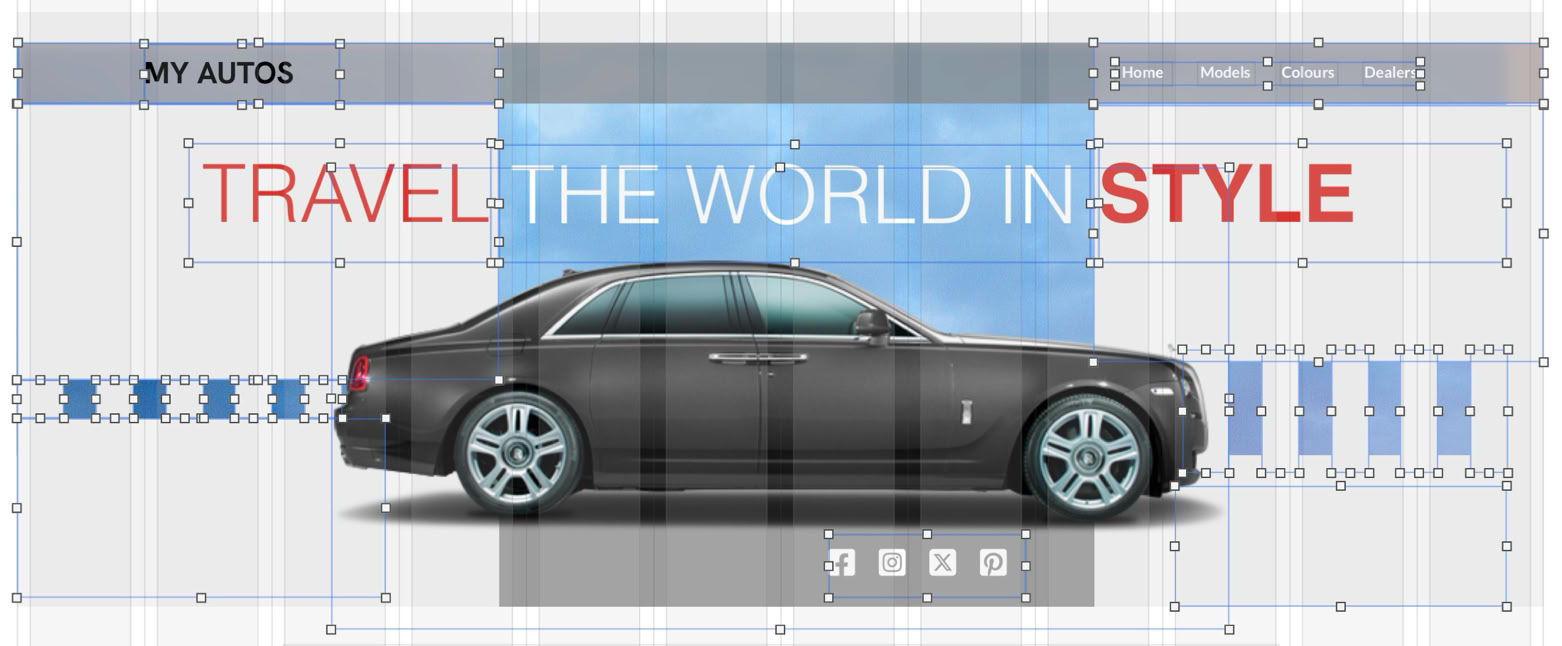This screenshot has height=646, width=1562.
Task: Open the Dealers nav link
Action: pyautogui.click(x=1390, y=72)
